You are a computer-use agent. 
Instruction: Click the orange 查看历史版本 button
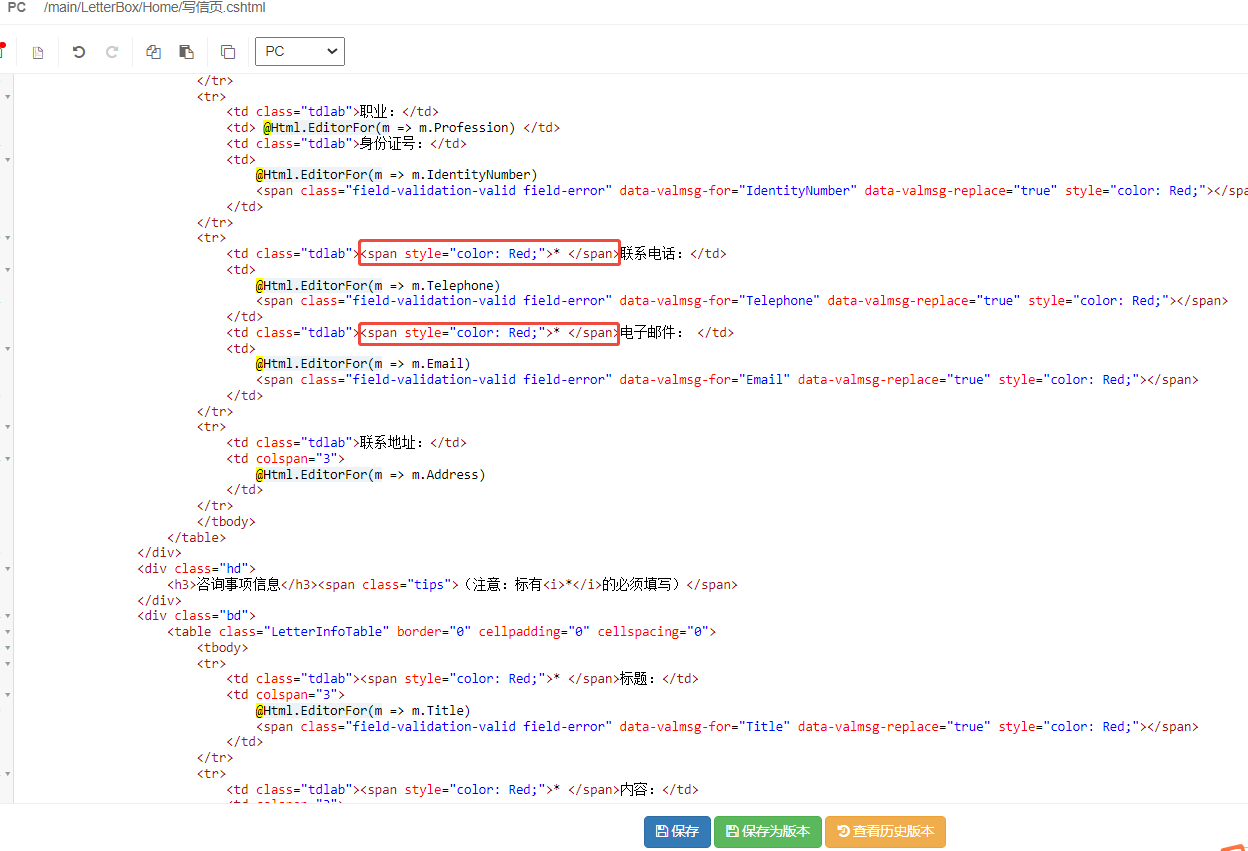click(x=885, y=832)
